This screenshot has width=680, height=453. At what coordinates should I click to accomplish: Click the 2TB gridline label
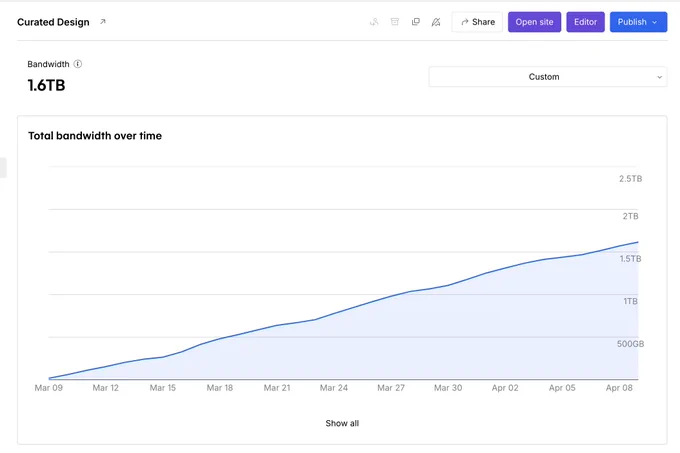(630, 216)
